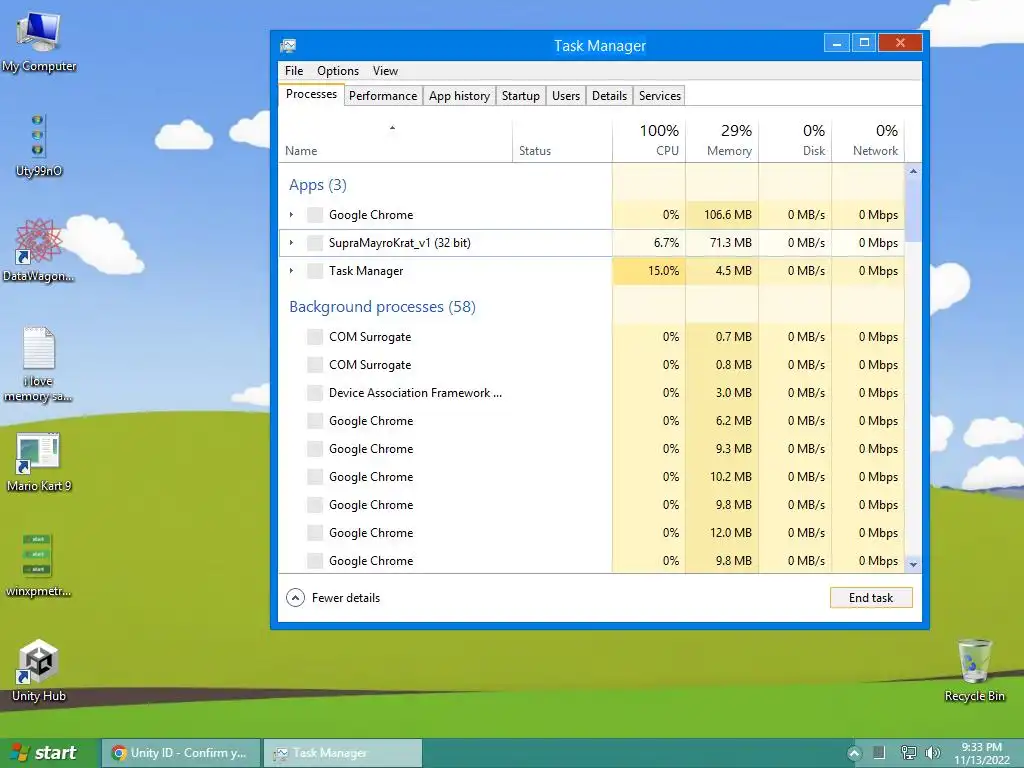Open the File menu
Screen dimensions: 1024x768
tap(294, 71)
